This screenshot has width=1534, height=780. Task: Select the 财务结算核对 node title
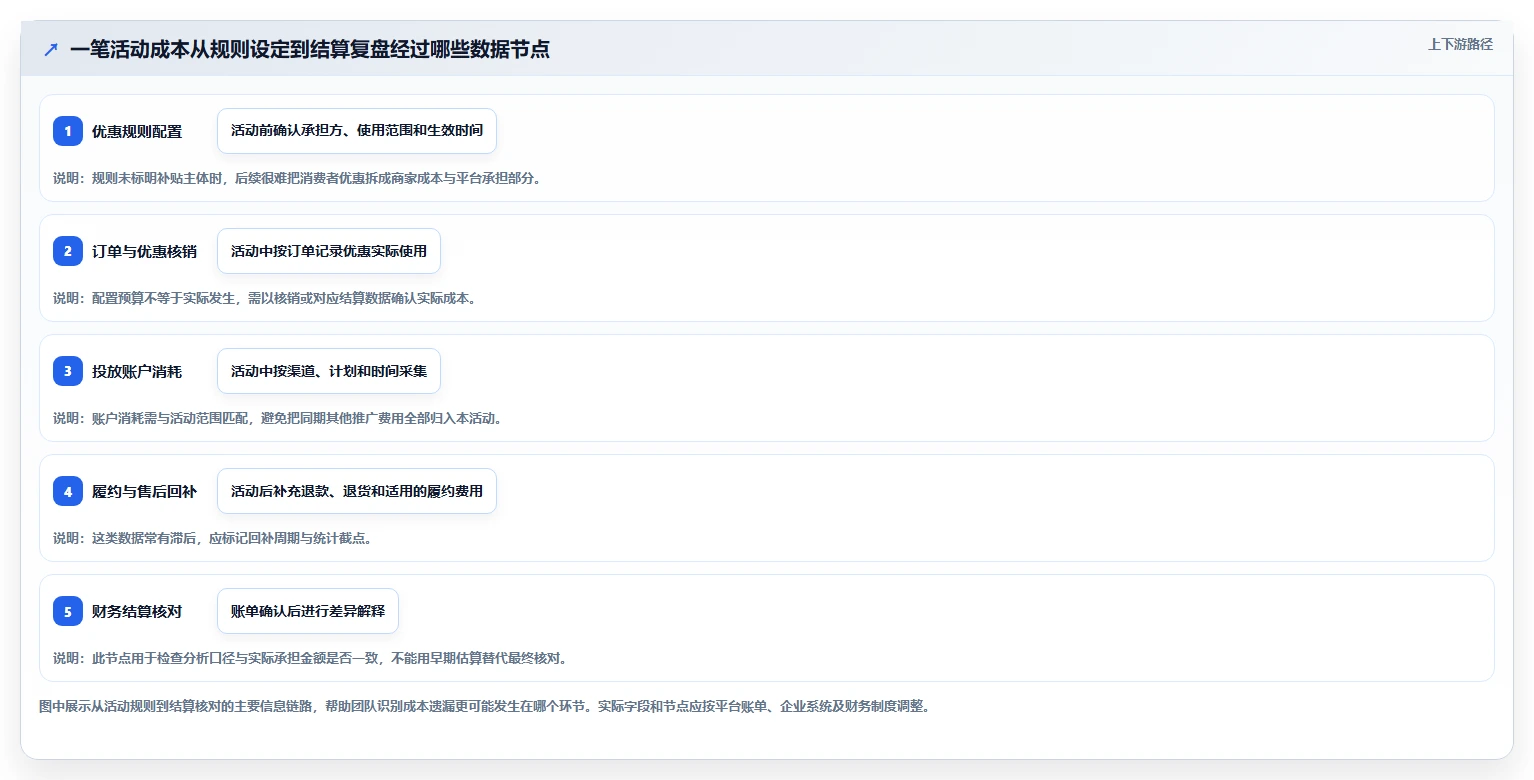(137, 611)
